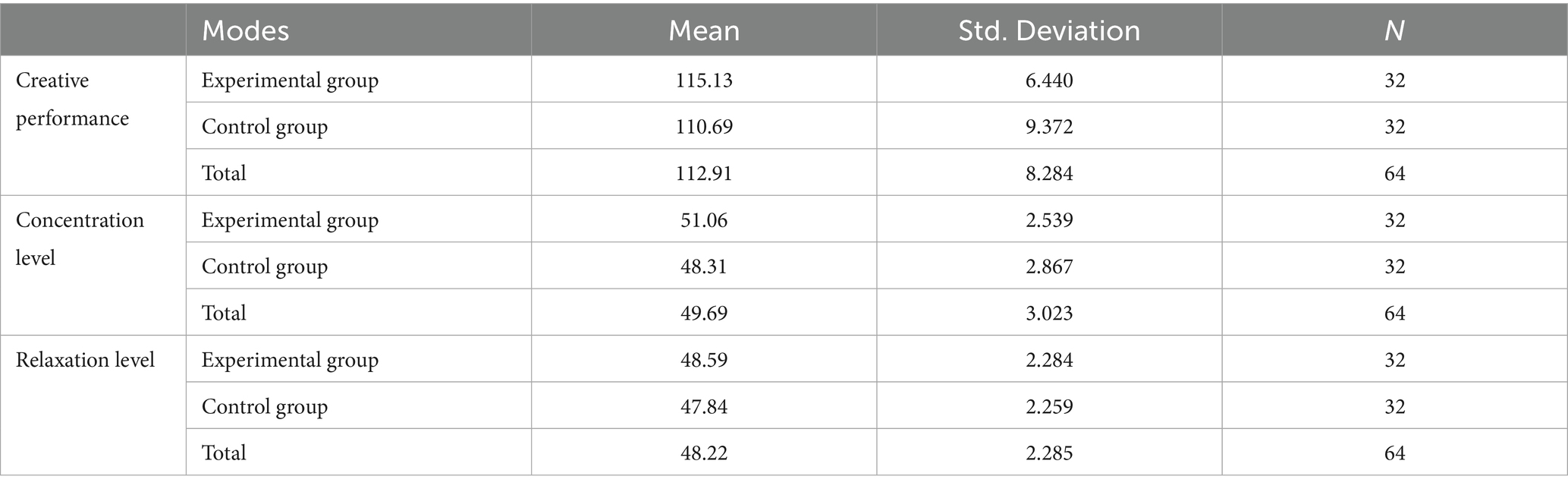This screenshot has width=1568, height=489.
Task: Click the total mean 48.22
Action: click(704, 453)
